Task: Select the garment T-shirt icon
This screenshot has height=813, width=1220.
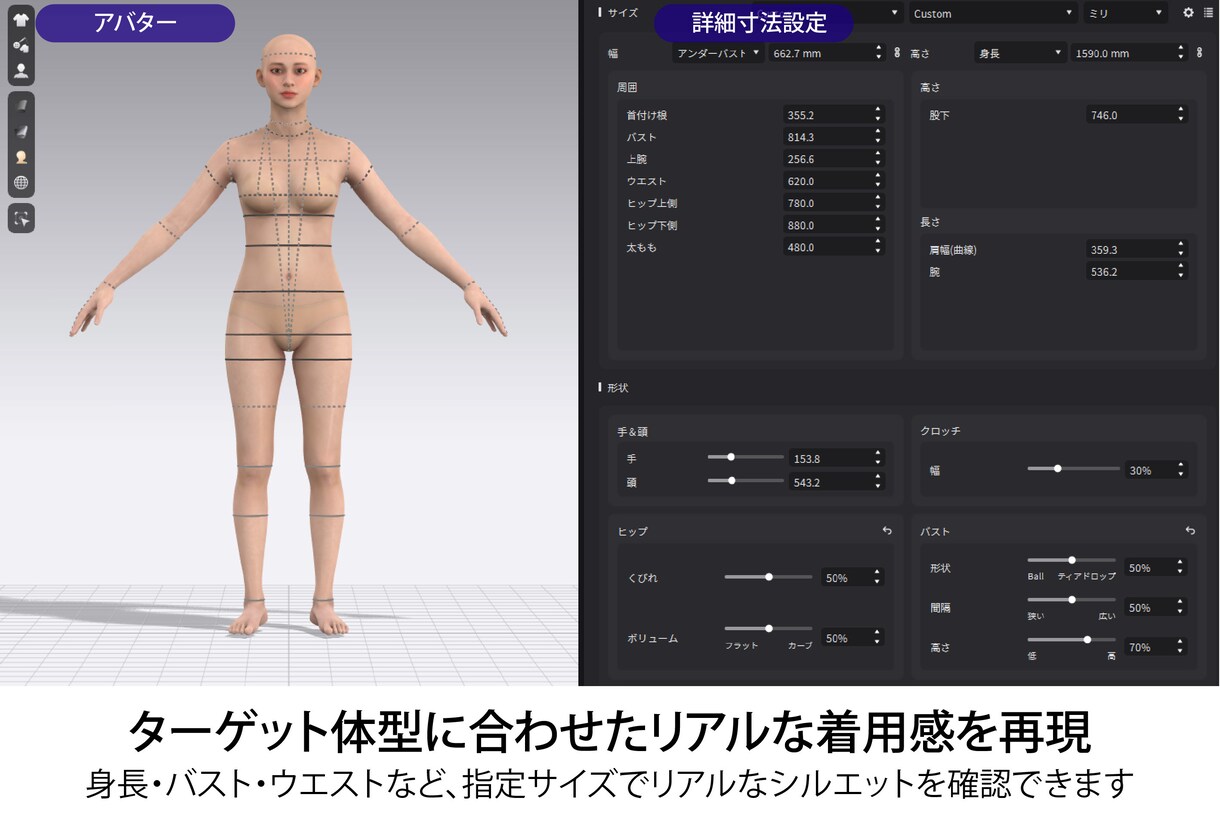Action: pos(20,20)
